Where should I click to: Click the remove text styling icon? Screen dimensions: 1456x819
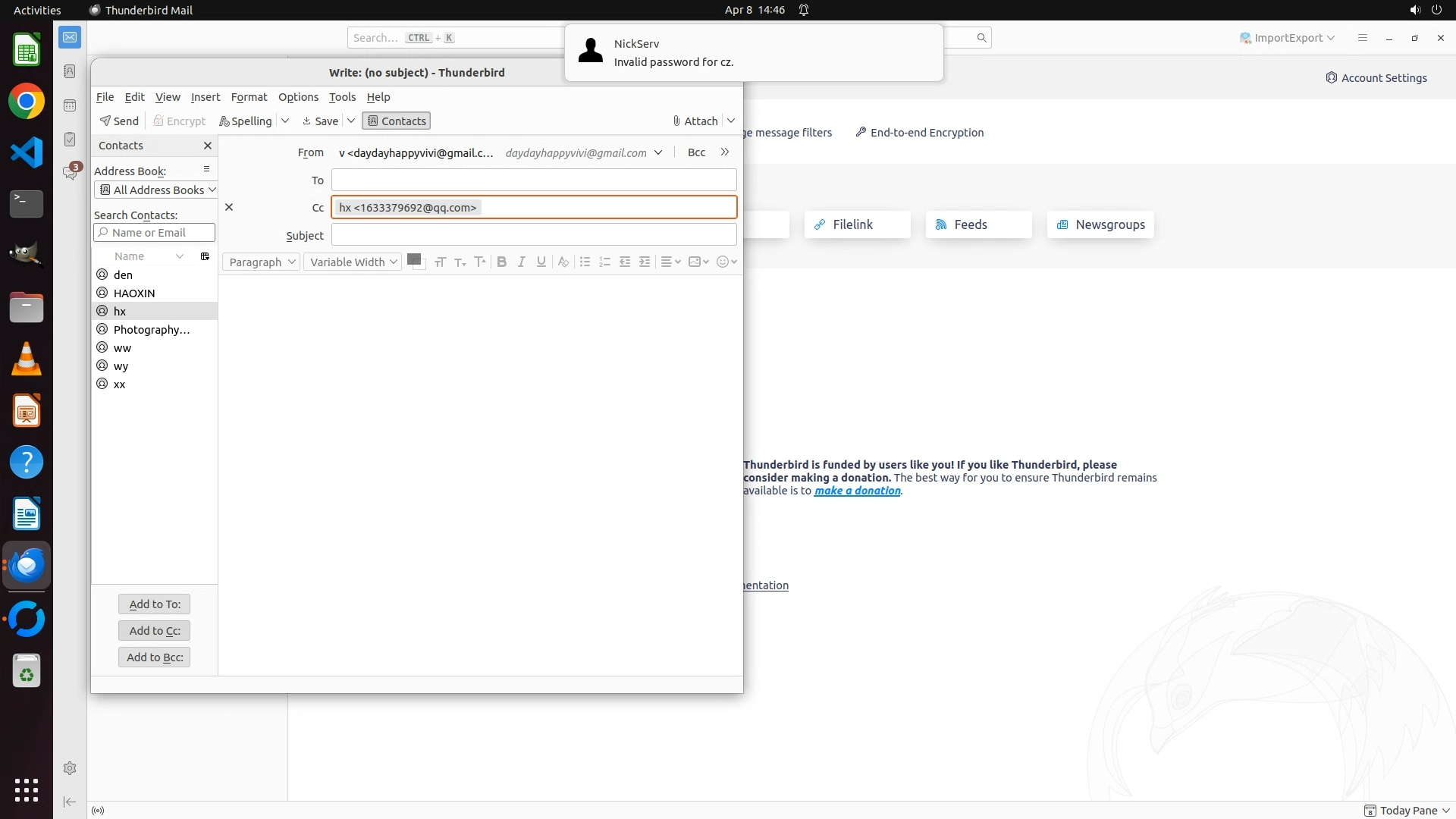tap(563, 262)
